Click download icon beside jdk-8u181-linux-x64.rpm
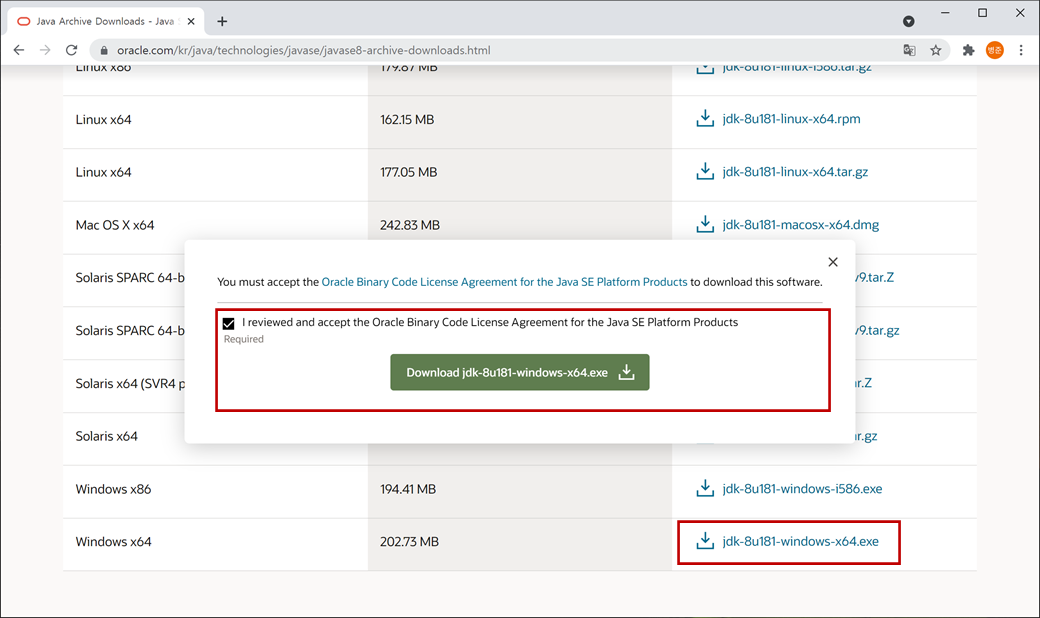 (x=705, y=119)
